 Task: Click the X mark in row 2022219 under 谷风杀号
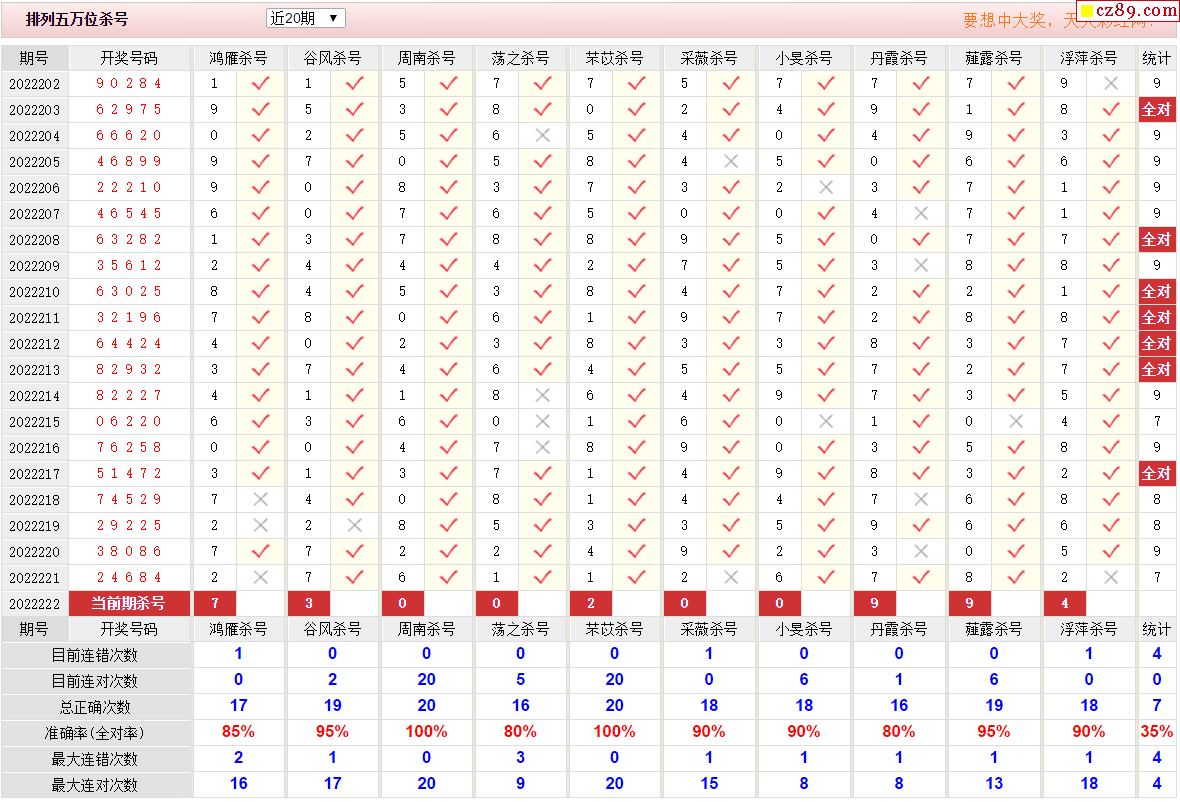354,526
